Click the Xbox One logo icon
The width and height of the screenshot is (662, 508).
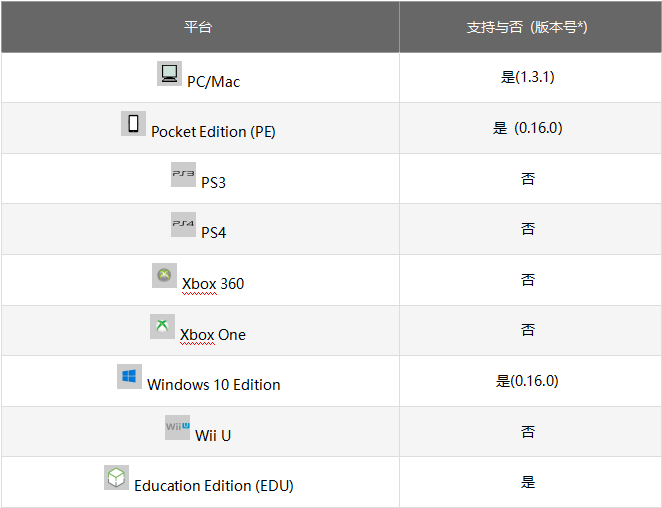(162, 326)
